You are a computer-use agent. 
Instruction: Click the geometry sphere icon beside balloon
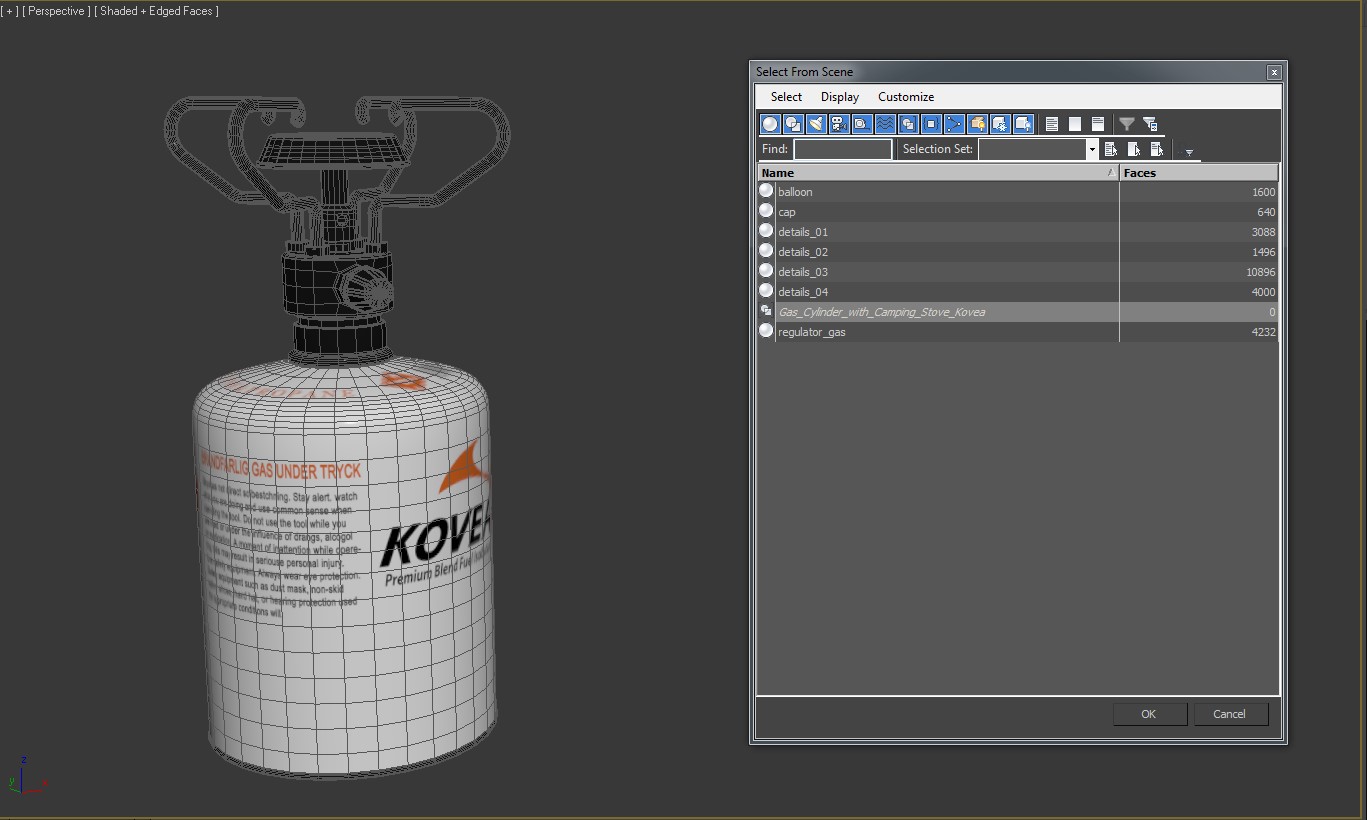point(766,190)
